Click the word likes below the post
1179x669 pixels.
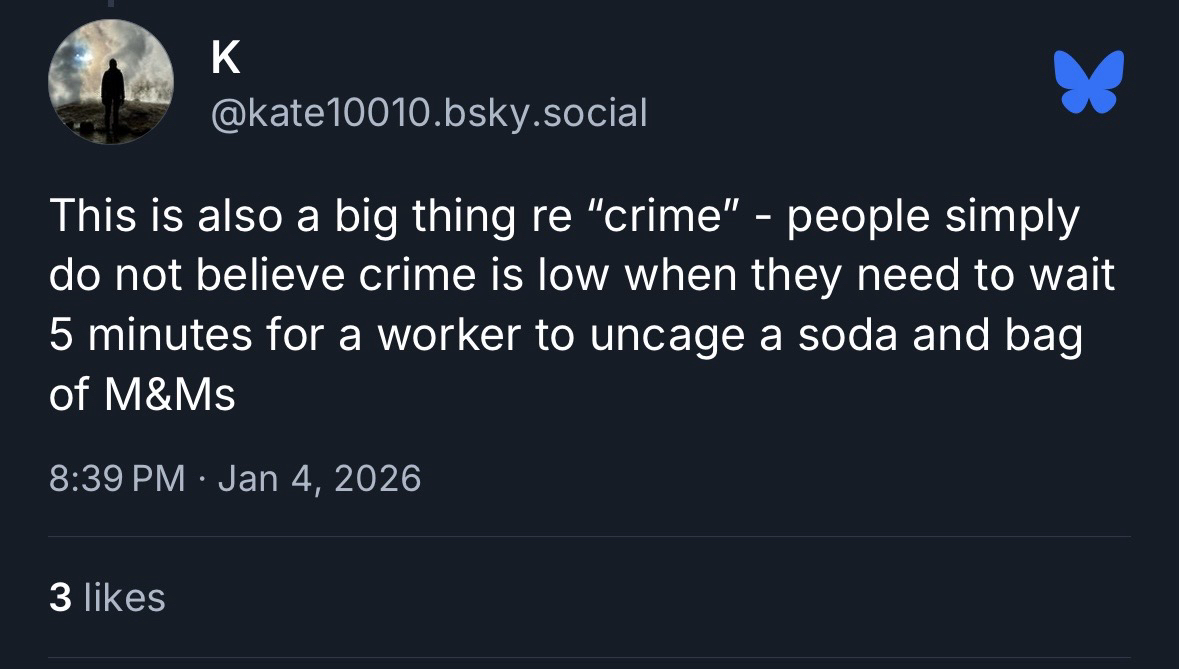pyautogui.click(x=125, y=597)
